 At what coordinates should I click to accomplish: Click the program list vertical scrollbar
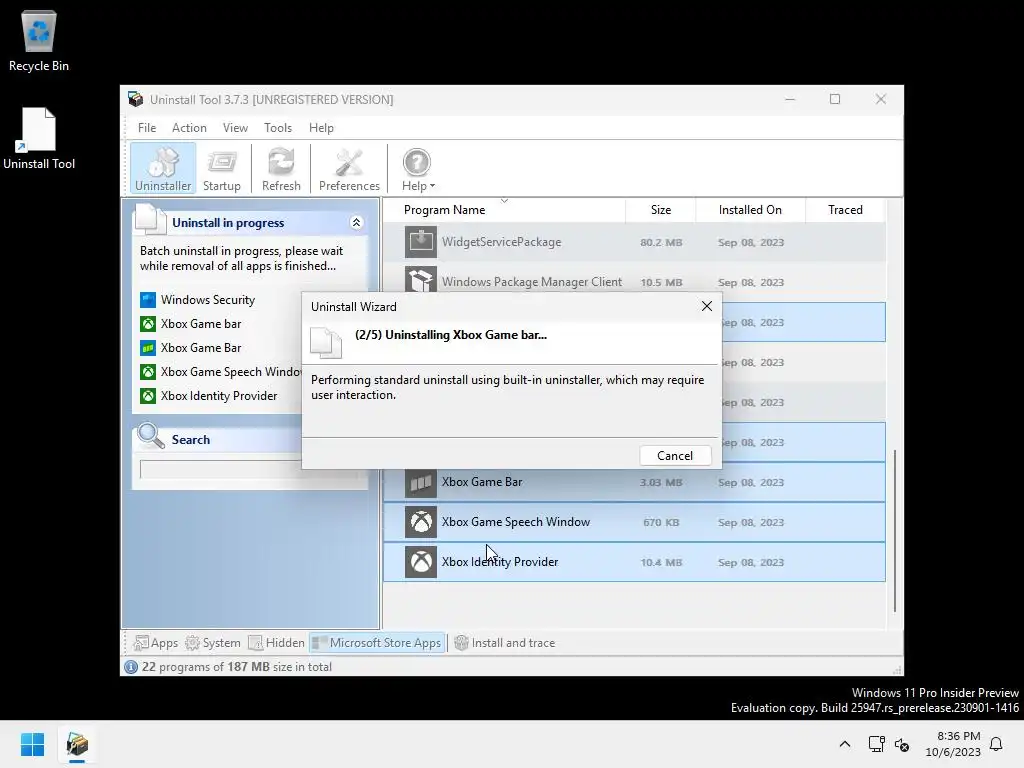[x=894, y=529]
